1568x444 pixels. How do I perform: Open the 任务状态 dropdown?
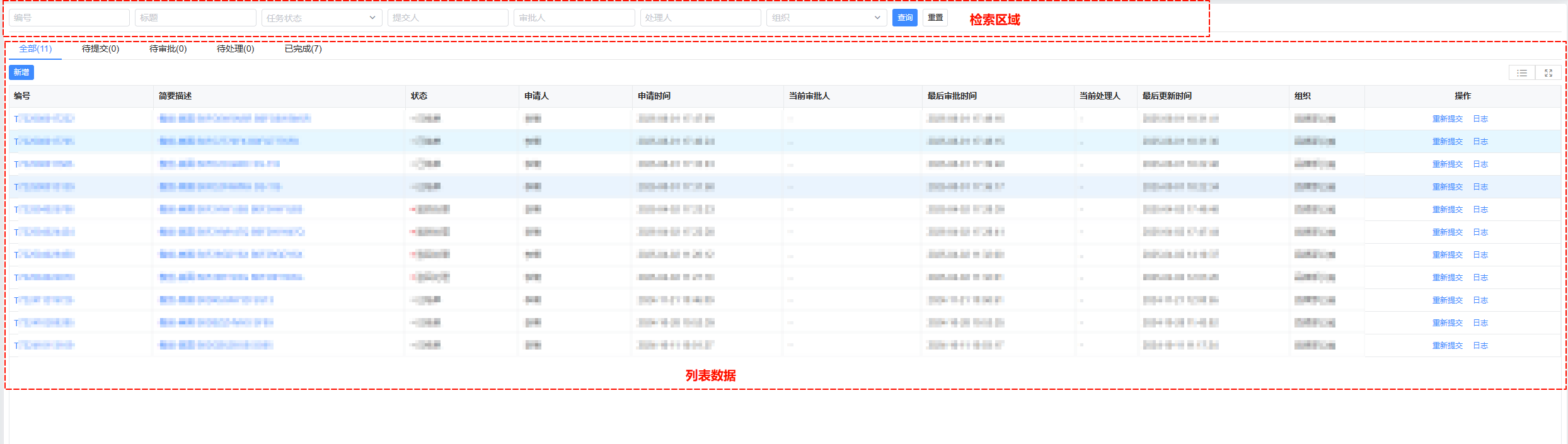point(321,18)
